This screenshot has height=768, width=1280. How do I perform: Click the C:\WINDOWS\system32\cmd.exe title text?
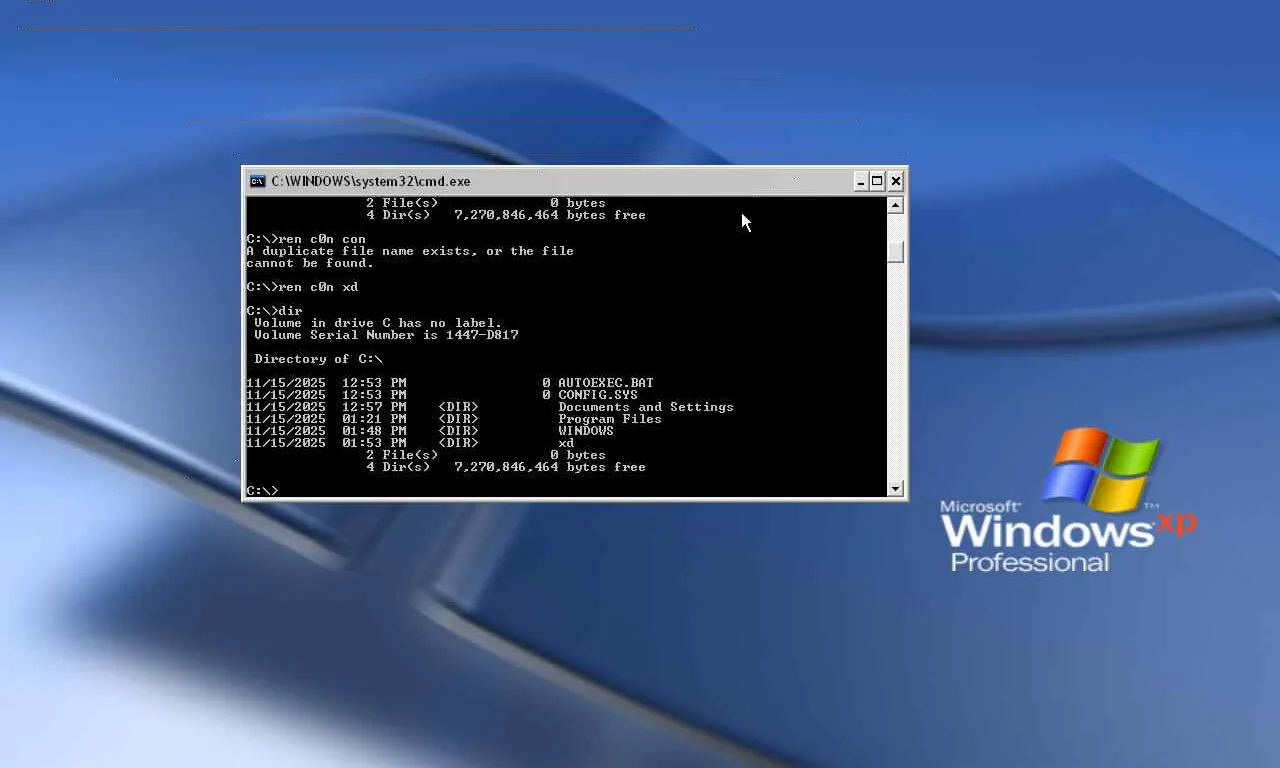pos(371,181)
